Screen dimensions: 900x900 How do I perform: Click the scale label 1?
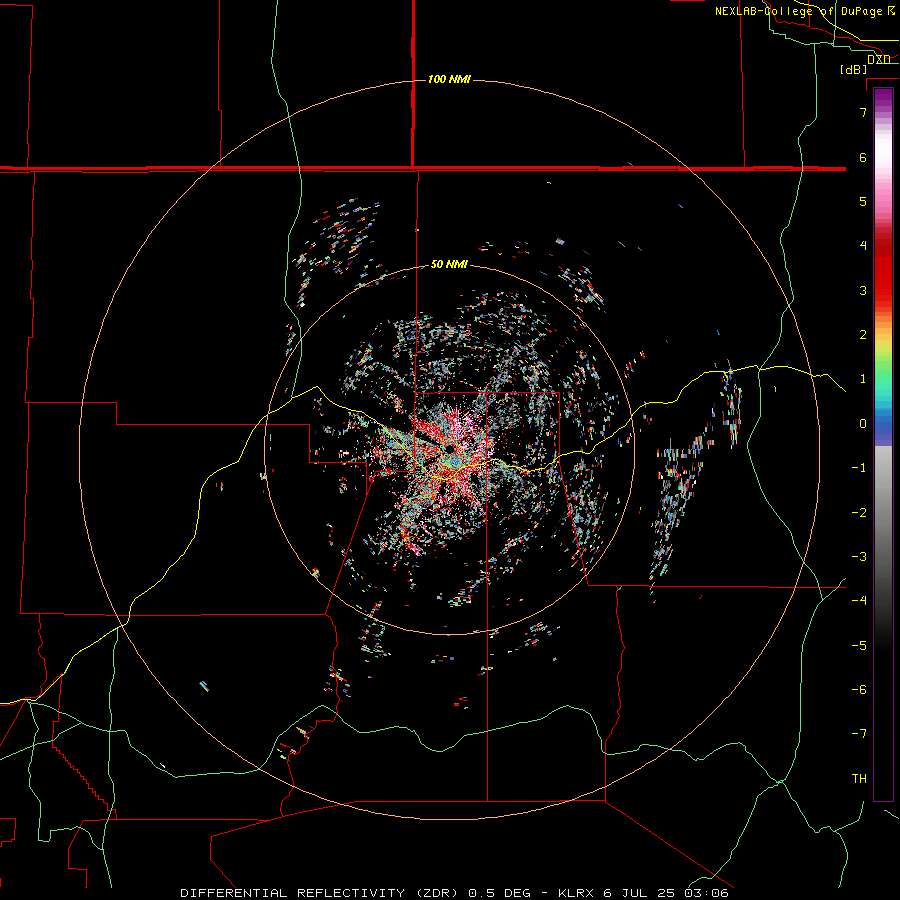pos(863,379)
